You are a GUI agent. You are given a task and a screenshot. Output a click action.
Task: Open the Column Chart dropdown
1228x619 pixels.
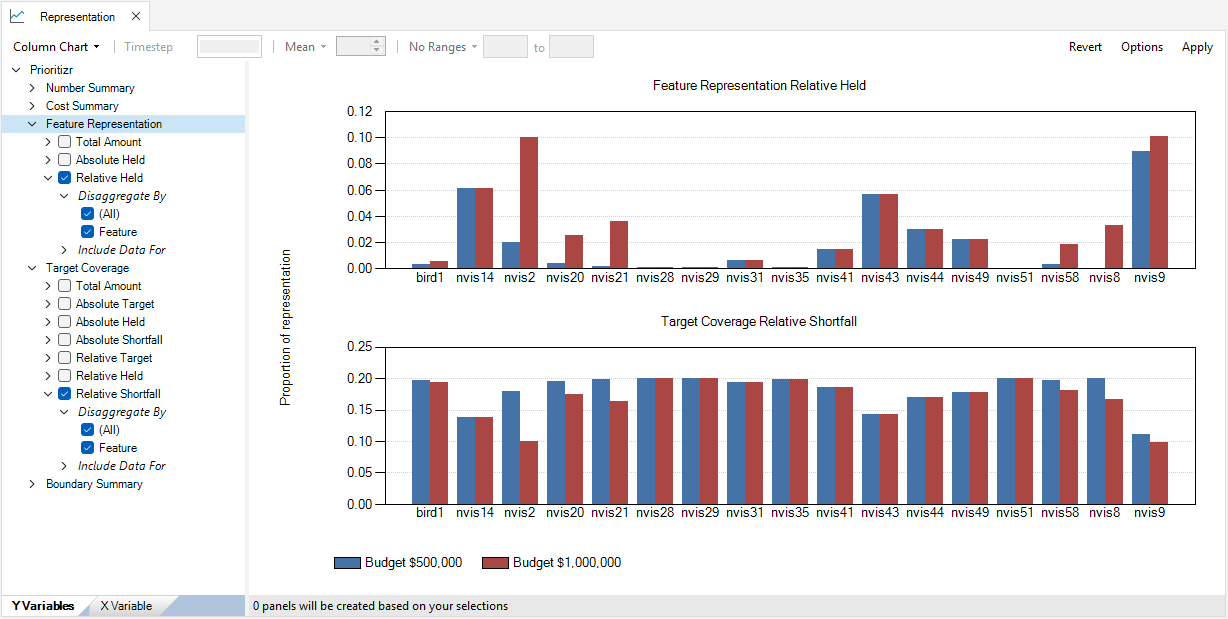tap(56, 47)
